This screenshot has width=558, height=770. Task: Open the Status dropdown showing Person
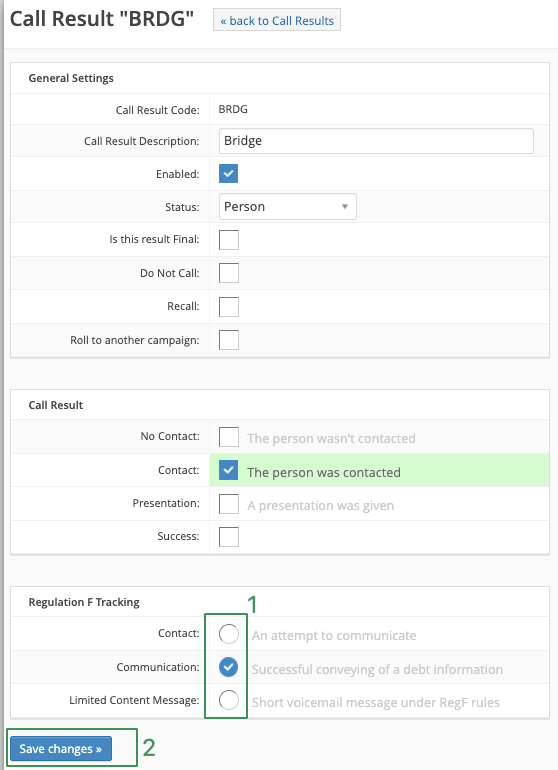[x=287, y=207]
